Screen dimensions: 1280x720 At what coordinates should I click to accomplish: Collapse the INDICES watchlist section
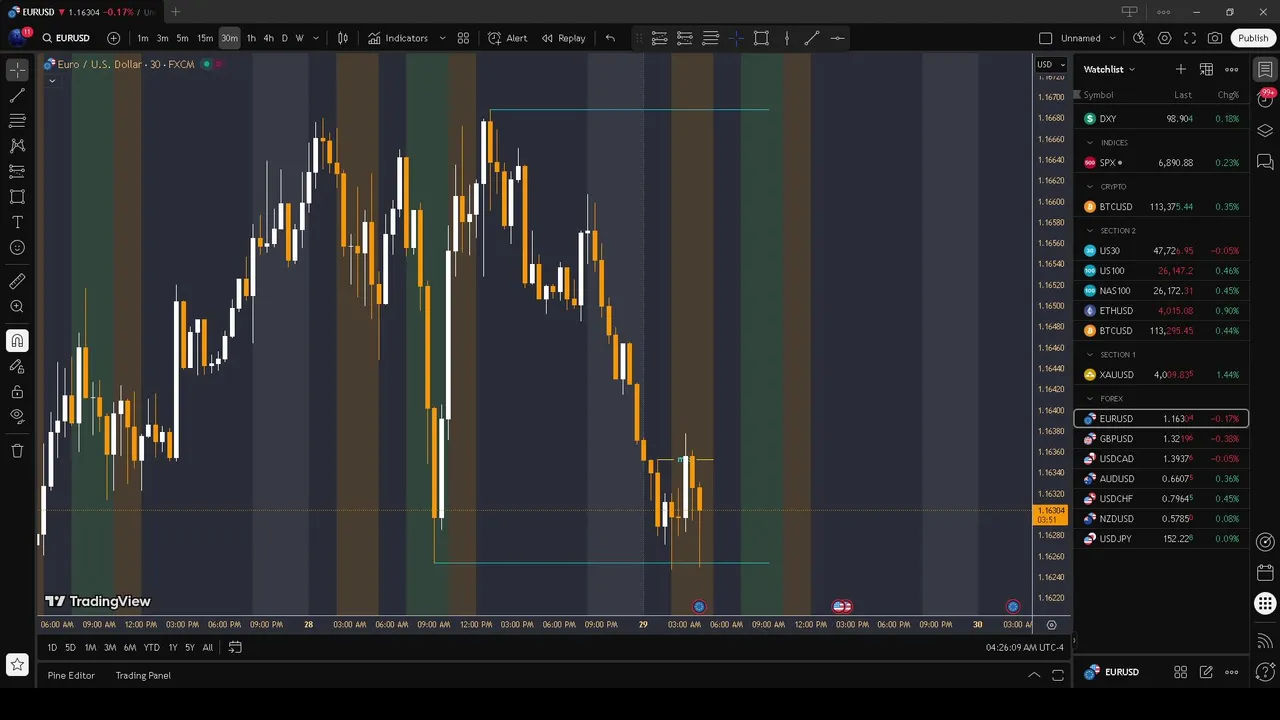1090,143
